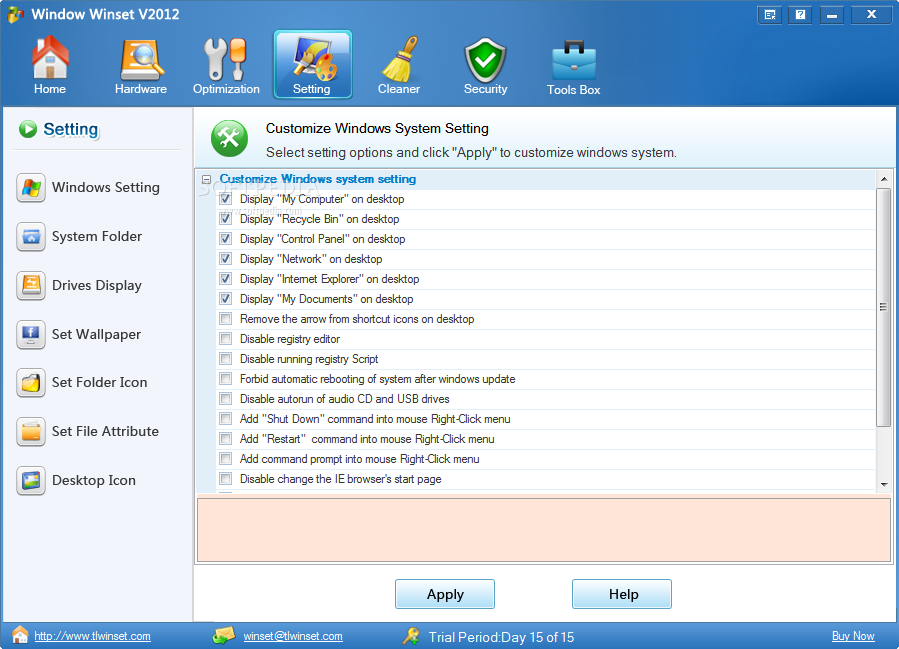Viewport: 899px width, 649px height.
Task: Click the System Folder sidebar icon
Action: (x=31, y=236)
